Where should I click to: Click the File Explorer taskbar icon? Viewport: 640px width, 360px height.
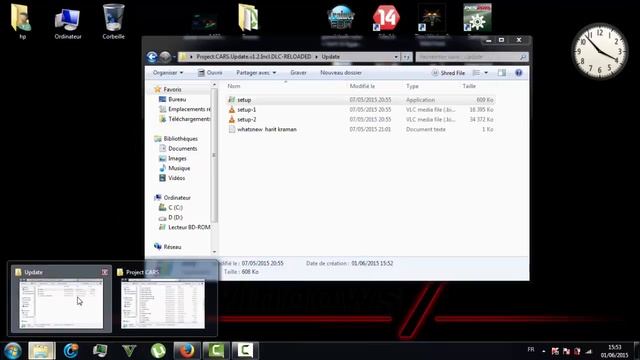click(42, 351)
